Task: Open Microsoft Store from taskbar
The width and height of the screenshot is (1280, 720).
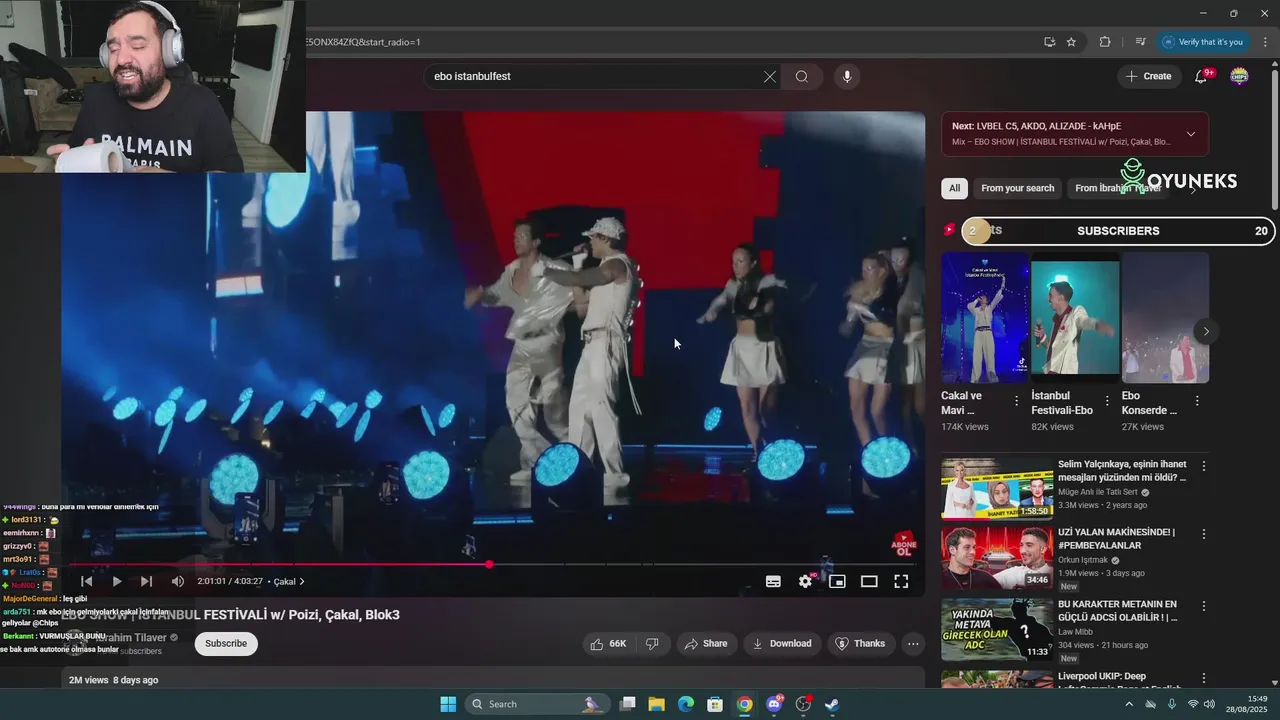Action: coord(715,704)
